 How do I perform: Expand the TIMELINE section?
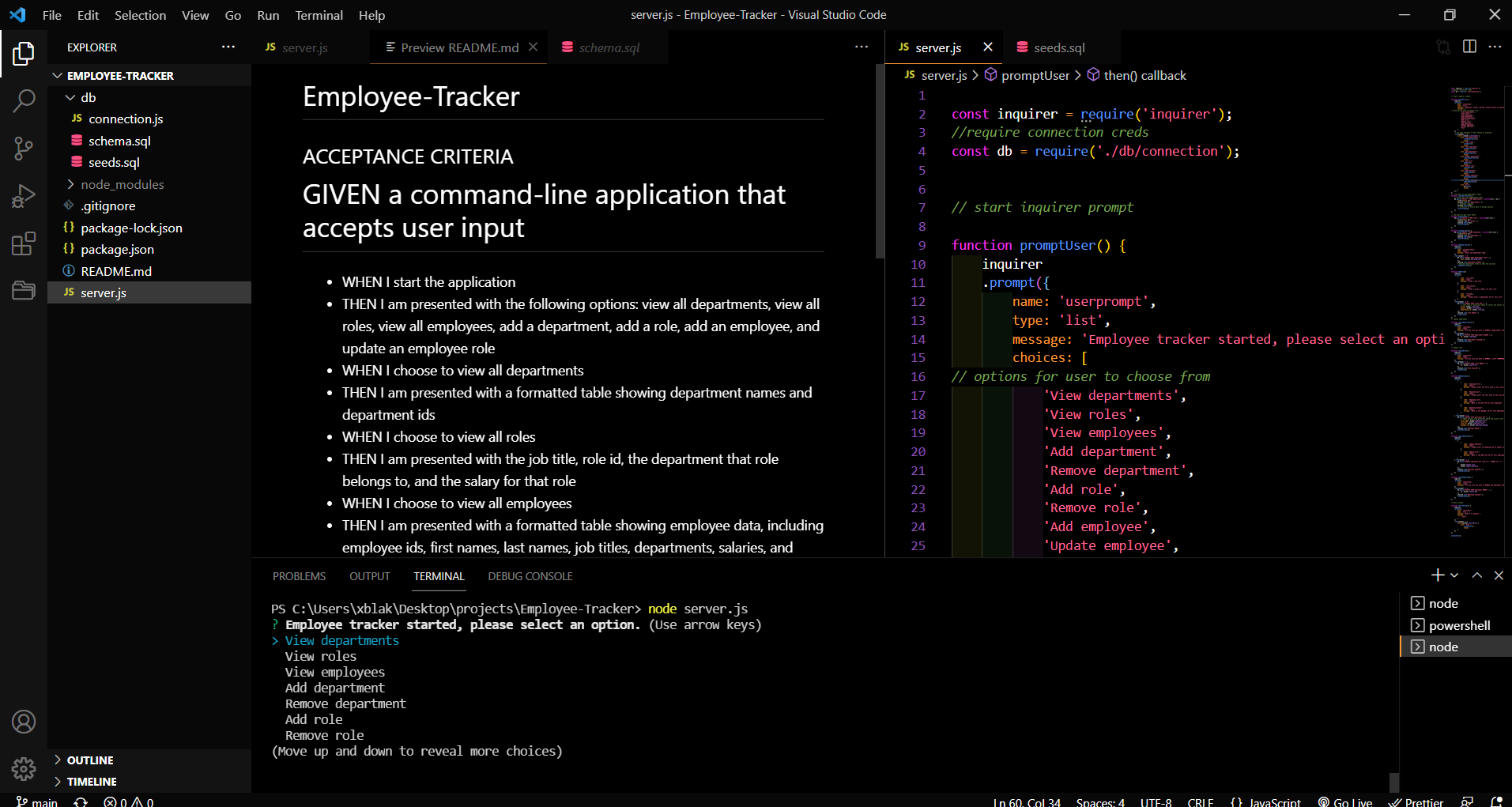tap(57, 781)
